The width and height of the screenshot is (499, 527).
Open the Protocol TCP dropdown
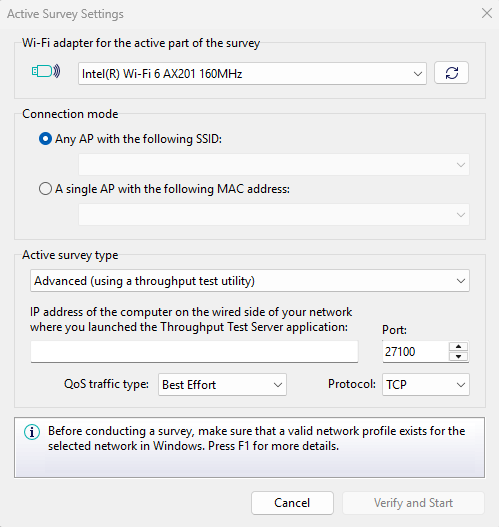pos(426,384)
